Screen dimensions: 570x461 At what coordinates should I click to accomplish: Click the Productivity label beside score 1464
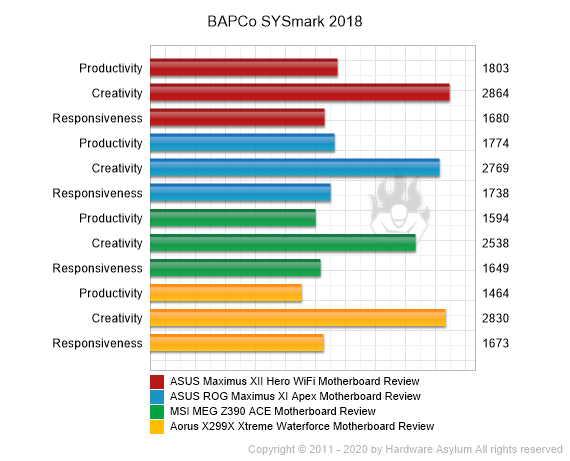point(111,293)
